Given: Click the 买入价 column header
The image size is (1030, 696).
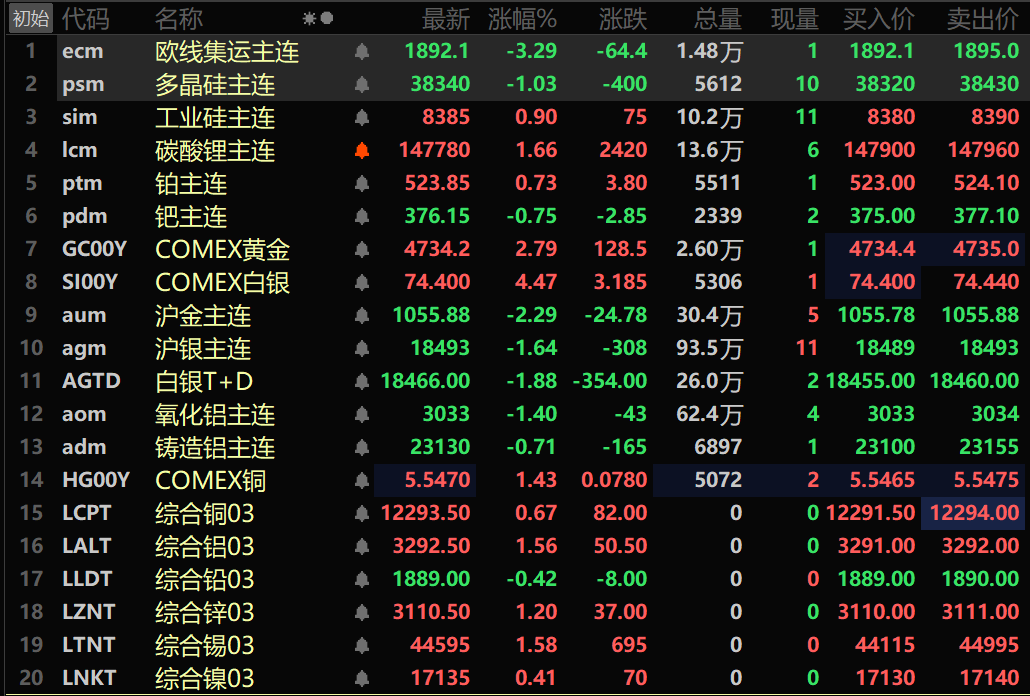Looking at the screenshot, I should coord(879,19).
